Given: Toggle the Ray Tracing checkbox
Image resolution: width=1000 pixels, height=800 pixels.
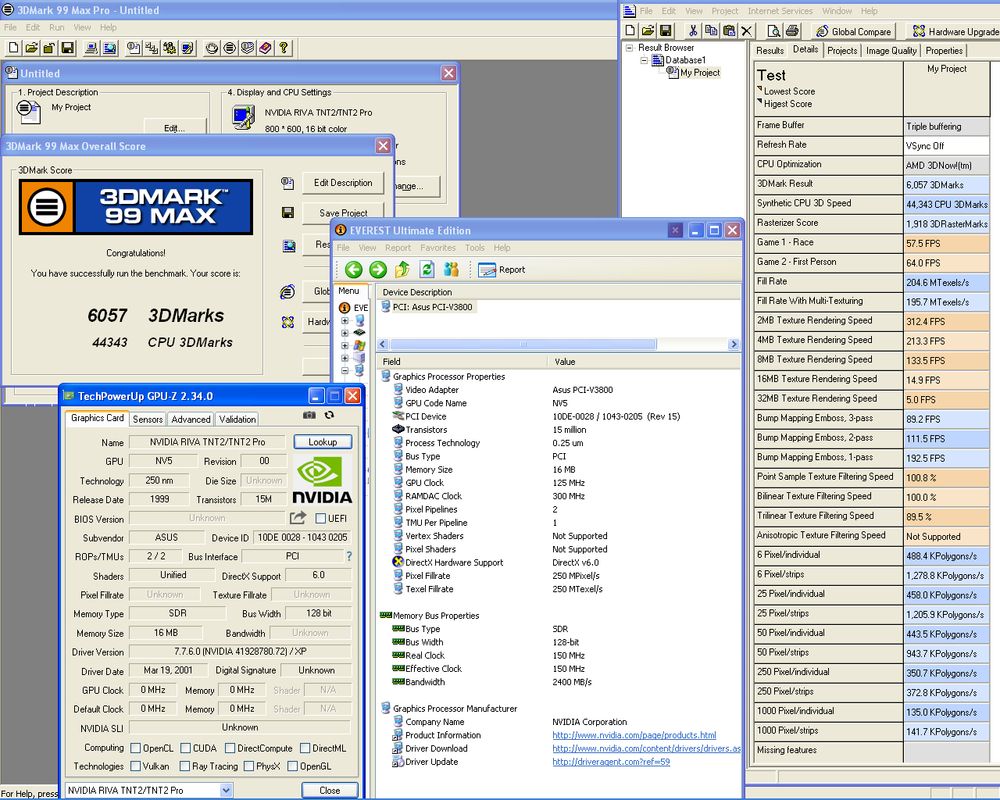Looking at the screenshot, I should tap(185, 766).
